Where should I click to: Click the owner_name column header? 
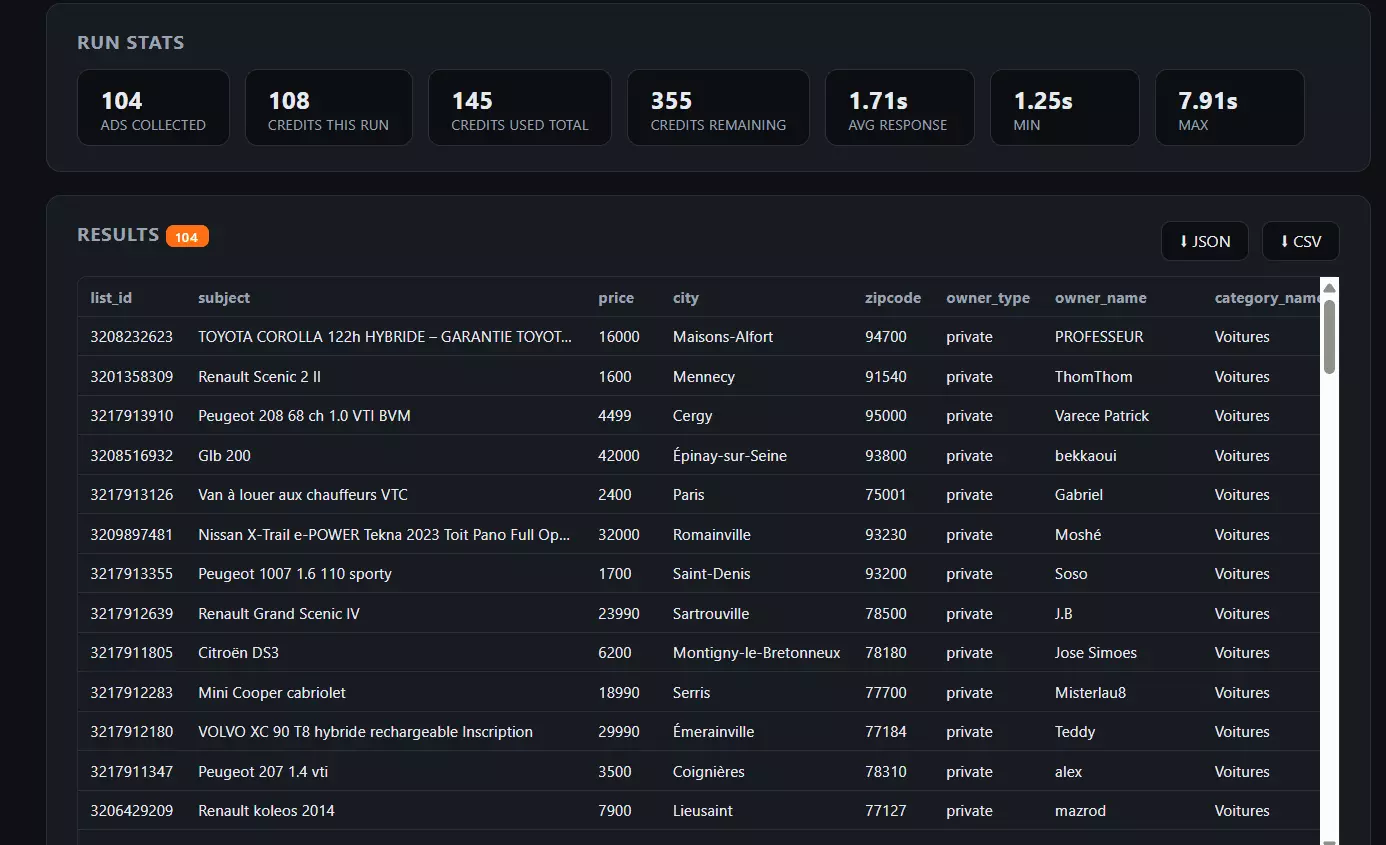(x=1101, y=298)
